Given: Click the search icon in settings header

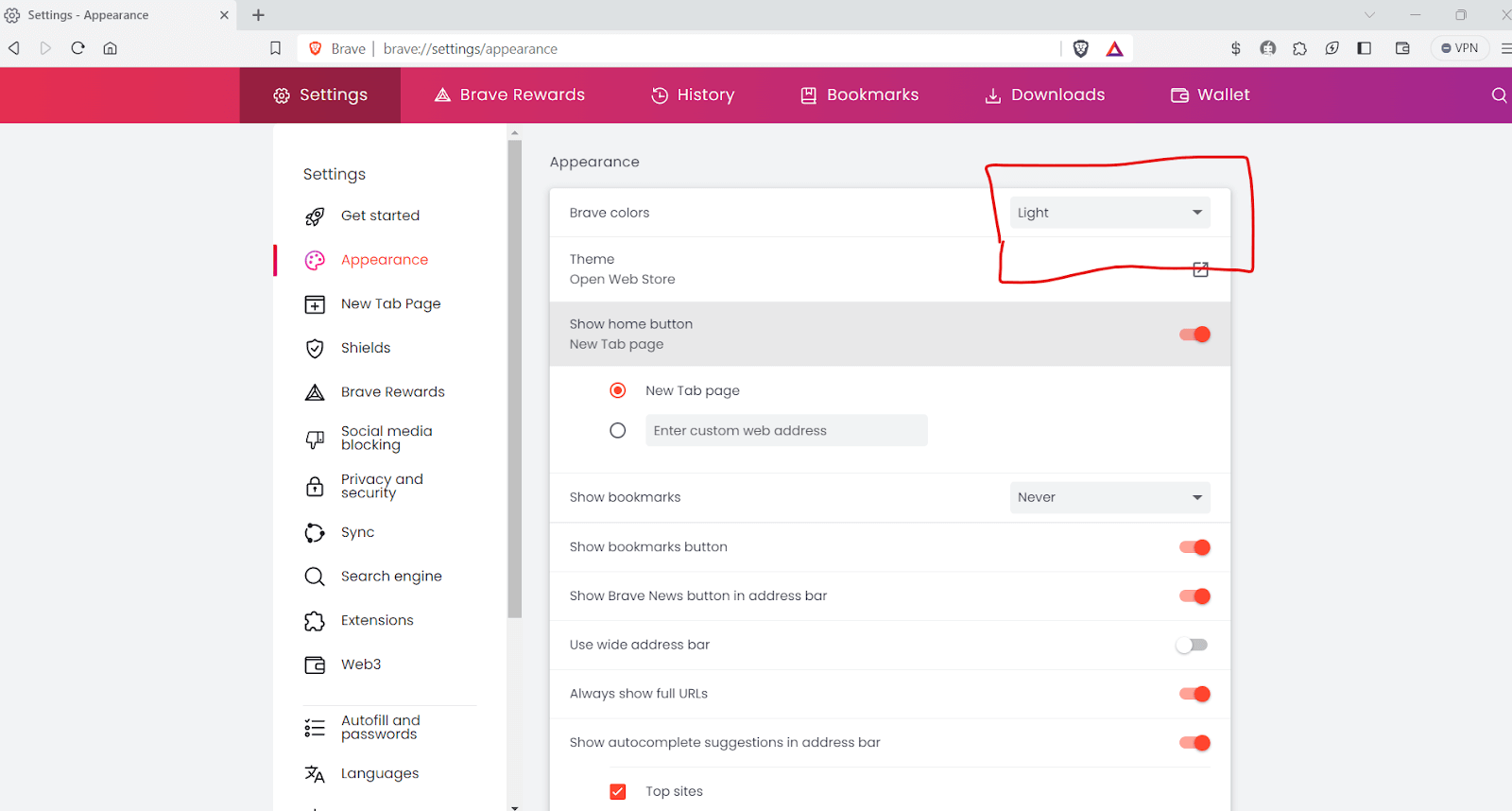Looking at the screenshot, I should click(x=1500, y=95).
